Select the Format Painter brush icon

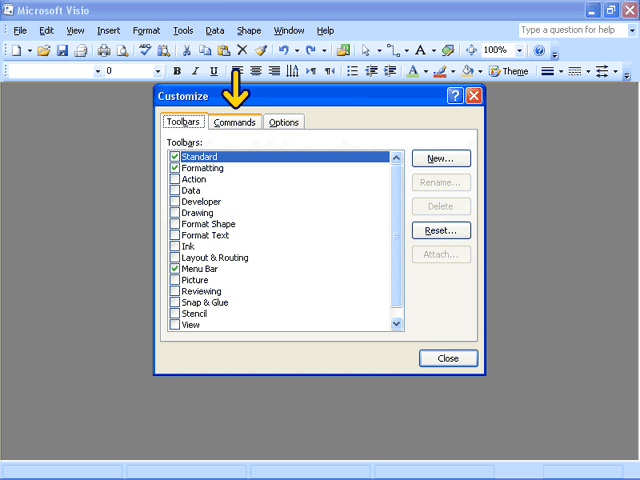click(x=260, y=50)
